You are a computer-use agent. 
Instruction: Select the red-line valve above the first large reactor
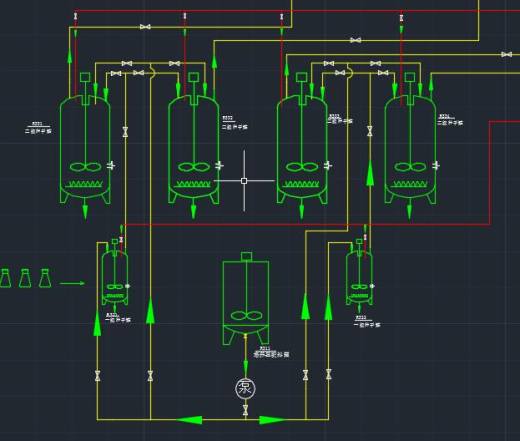(x=76, y=16)
